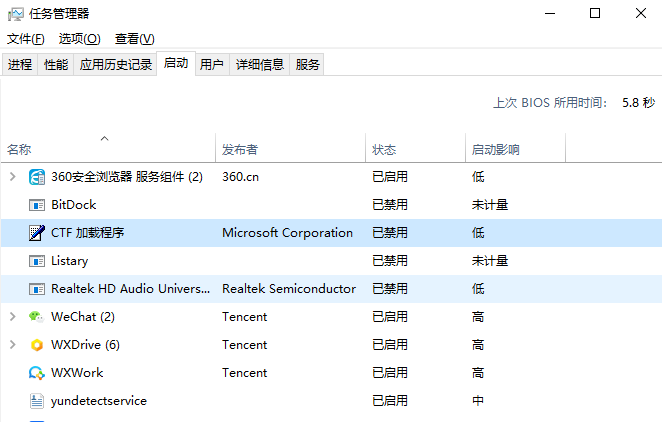Image resolution: width=662 pixels, height=422 pixels.
Task: Click the 360安全浏览器 app icon
Action: 37,177
